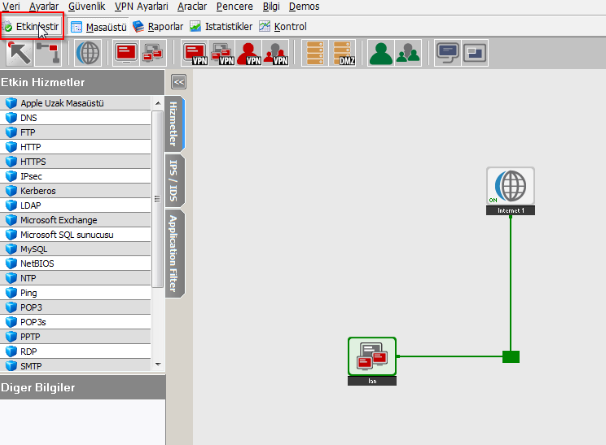Viewport: 606px width, 445px height.
Task: Click the DMZ server toolbar icon
Action: click(345, 52)
